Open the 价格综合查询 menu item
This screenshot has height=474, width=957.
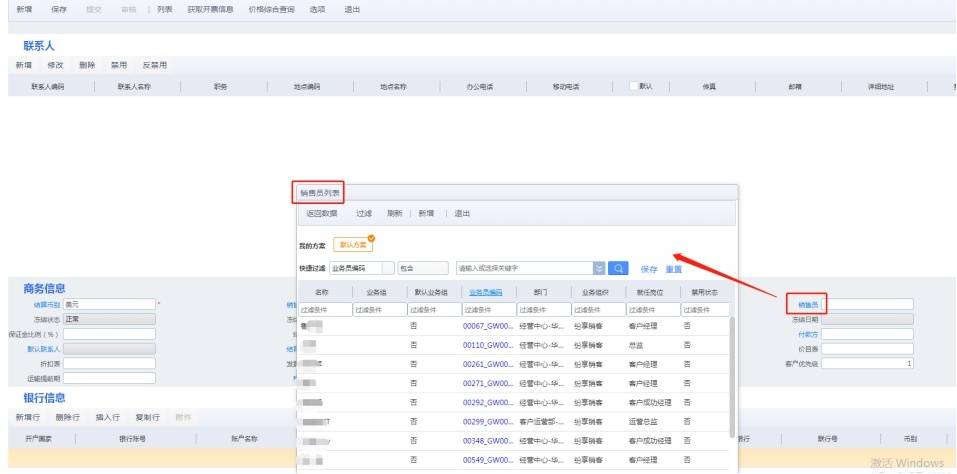[x=272, y=10]
